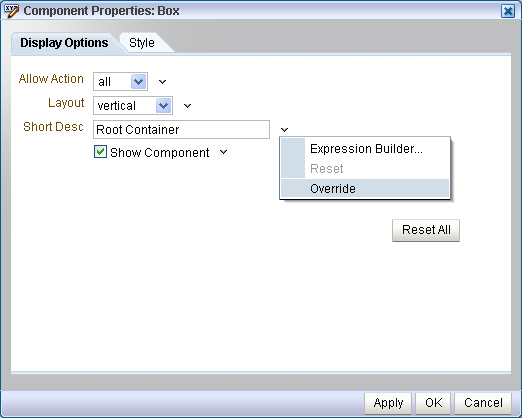Expand the Layout vertical dropdown
Image resolution: width=522 pixels, height=418 pixels.
pyautogui.click(x=163, y=106)
